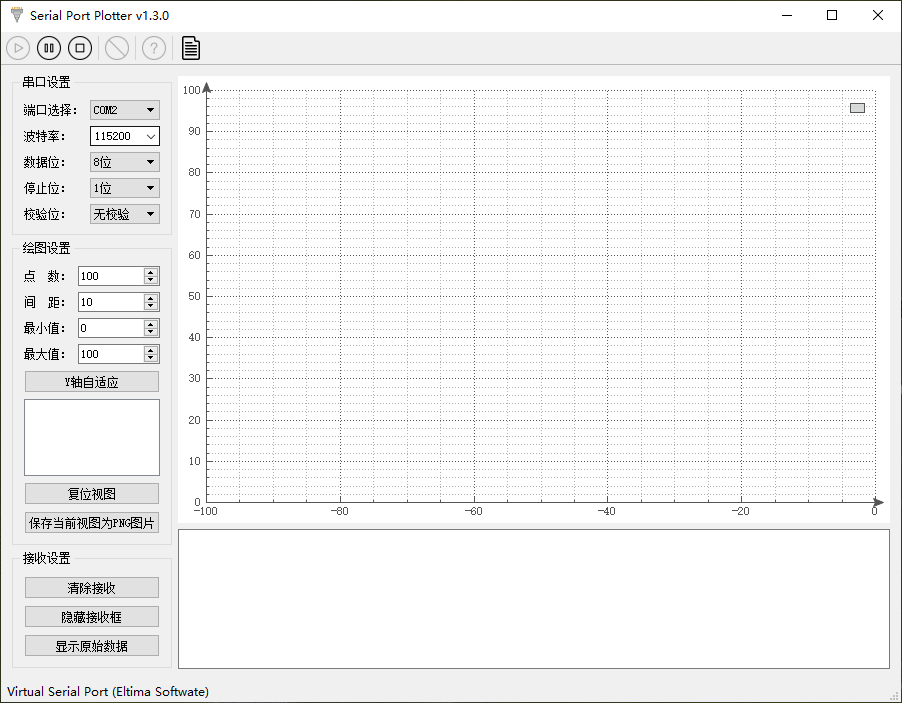902x703 pixels.
Task: Toggle 隐藏接收框 to hide receive box
Action: tap(91, 616)
